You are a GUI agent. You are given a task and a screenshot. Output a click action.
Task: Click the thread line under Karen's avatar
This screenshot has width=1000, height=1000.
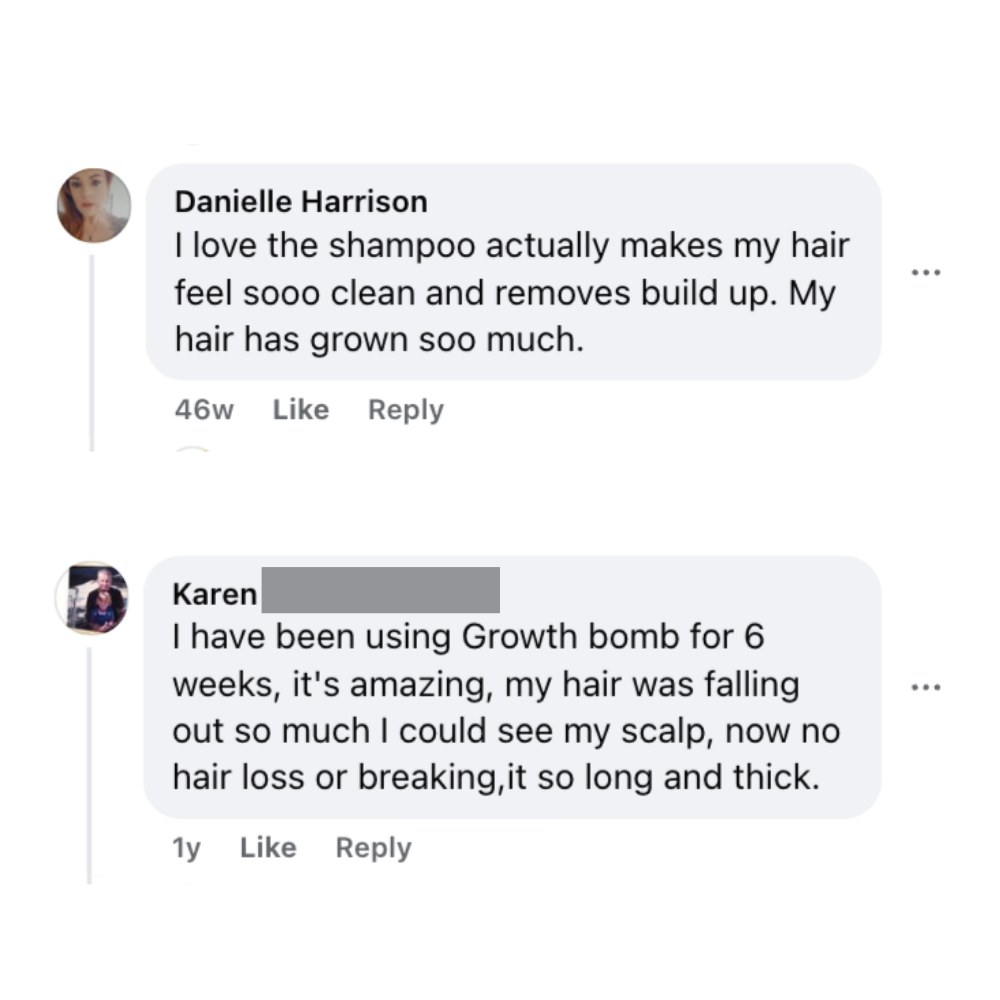(89, 765)
